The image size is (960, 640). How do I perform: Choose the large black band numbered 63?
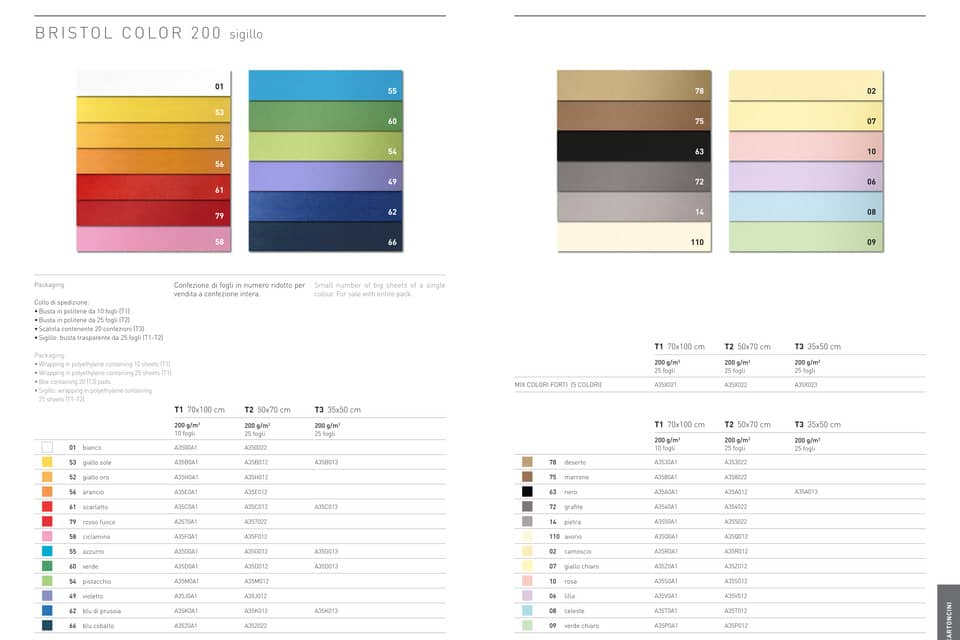[x=634, y=146]
